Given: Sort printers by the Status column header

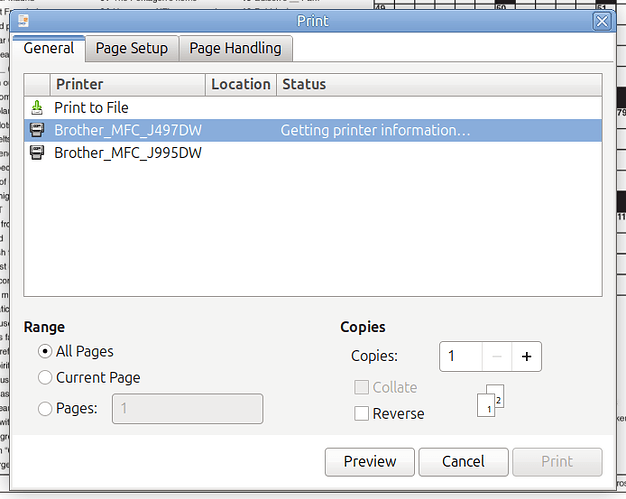Looking at the screenshot, I should (438, 85).
